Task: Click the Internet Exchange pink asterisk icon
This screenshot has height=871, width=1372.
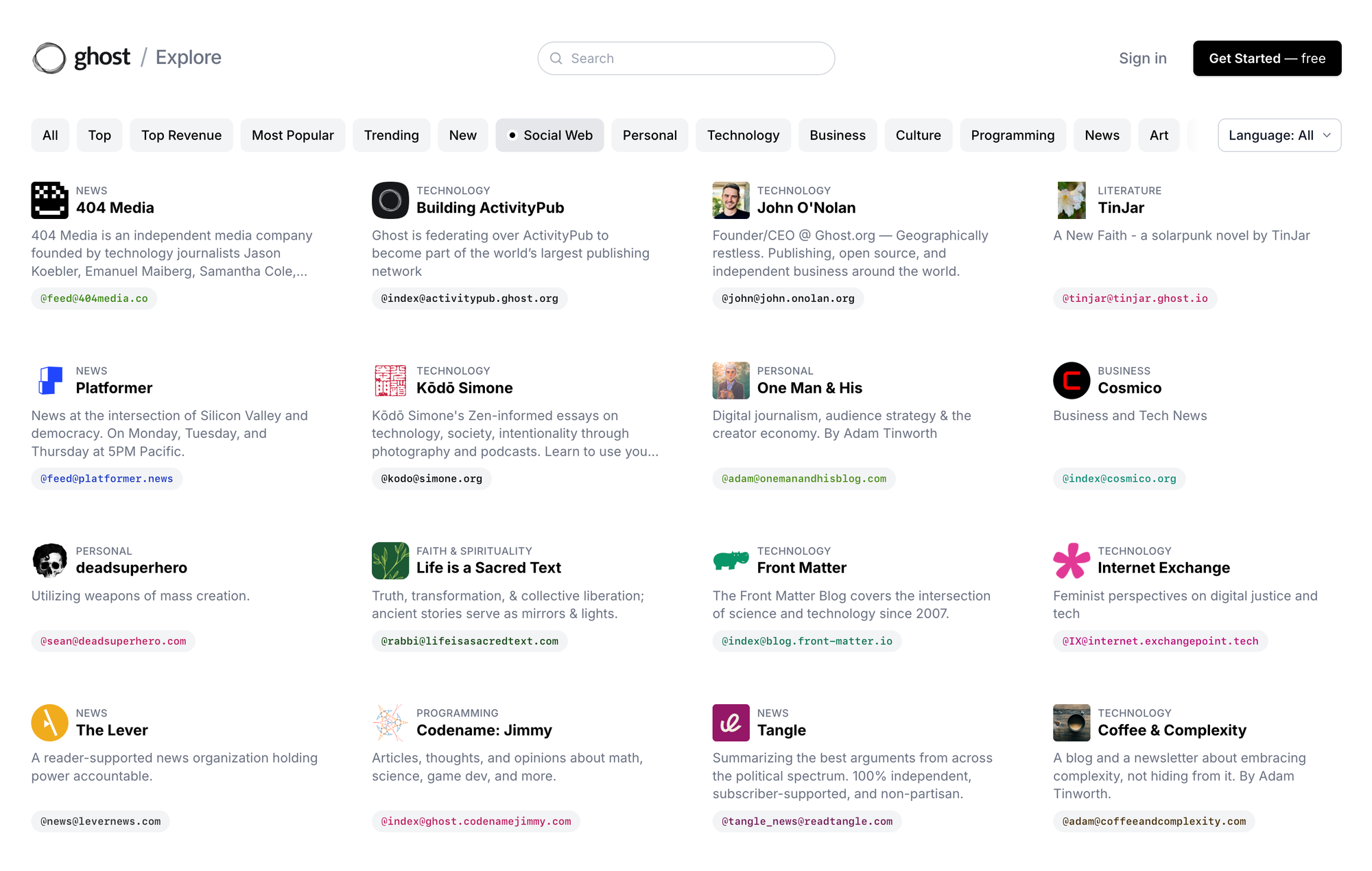Action: tap(1071, 561)
